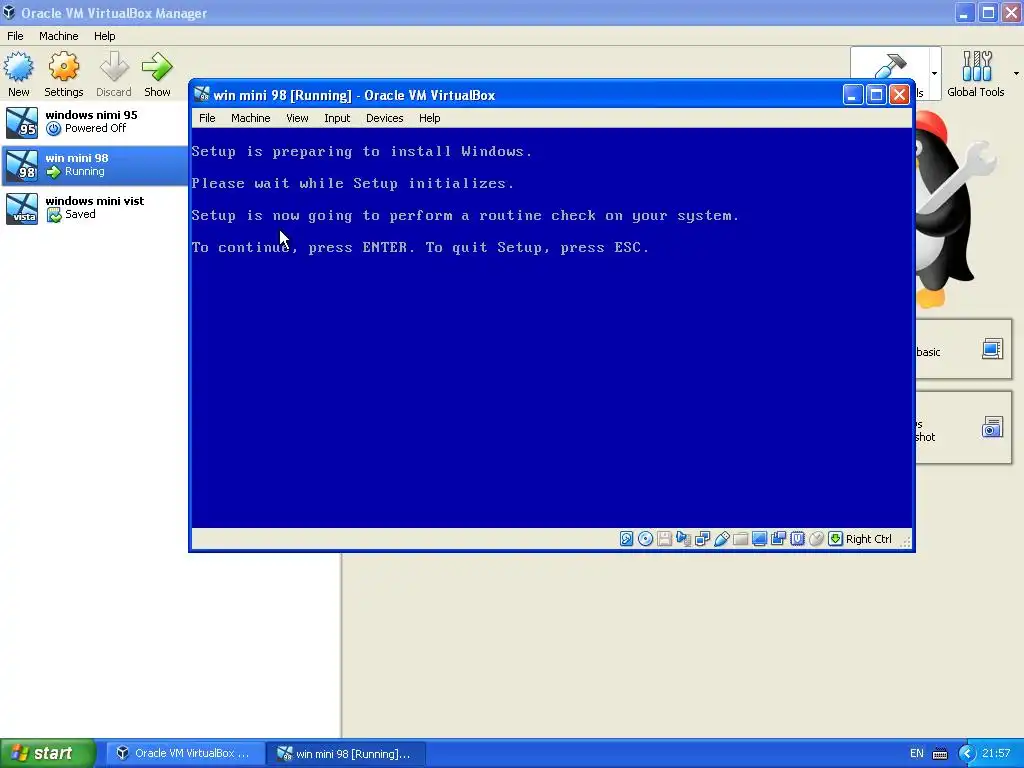Open the Windows start menu
This screenshot has width=1024, height=768.
(x=48, y=753)
